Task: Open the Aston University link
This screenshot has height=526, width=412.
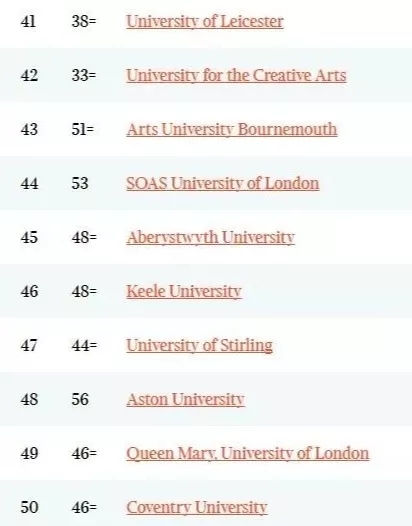Action: click(185, 399)
